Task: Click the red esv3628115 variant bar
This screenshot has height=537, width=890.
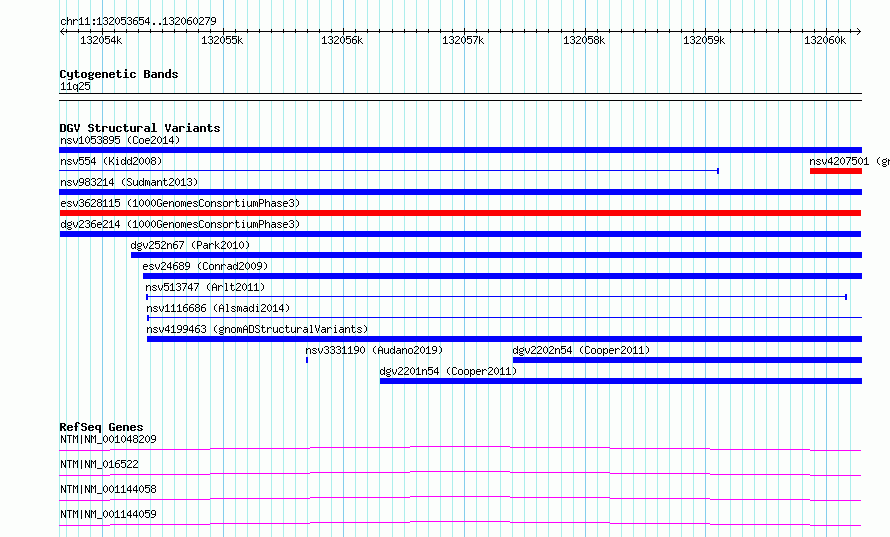Action: [460, 213]
